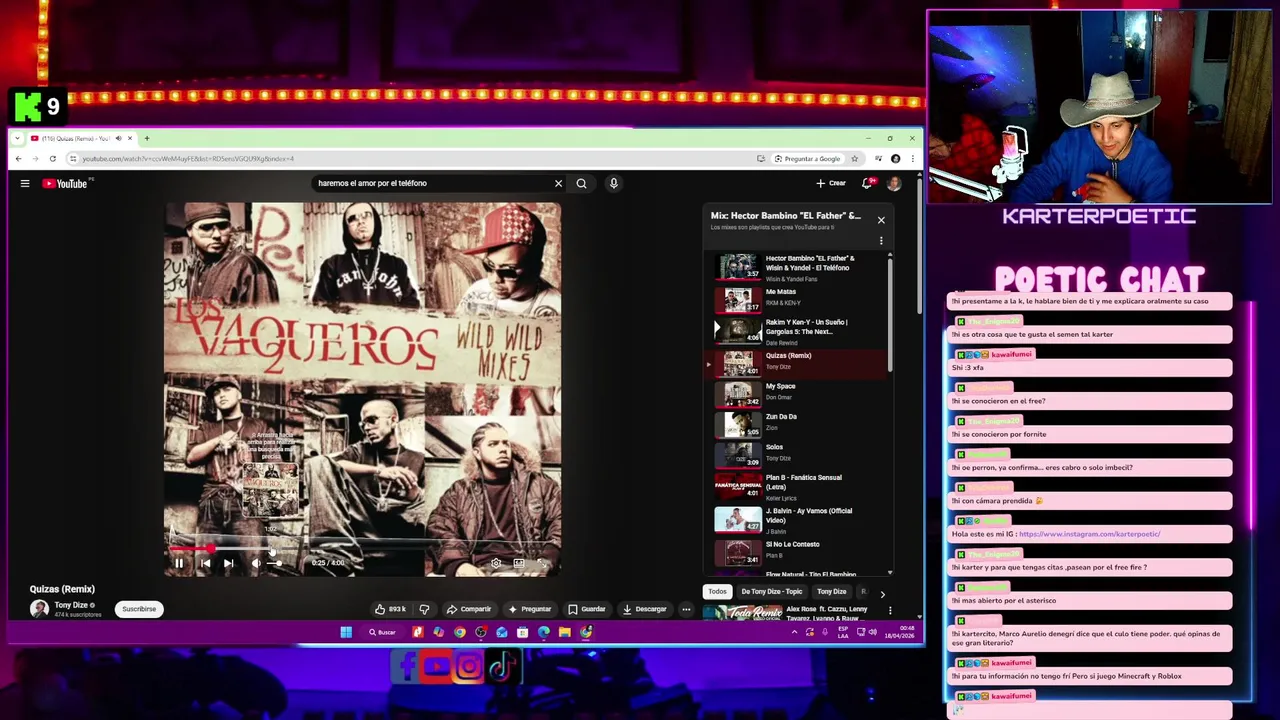Click the taskbar Buscar search box

(382, 632)
